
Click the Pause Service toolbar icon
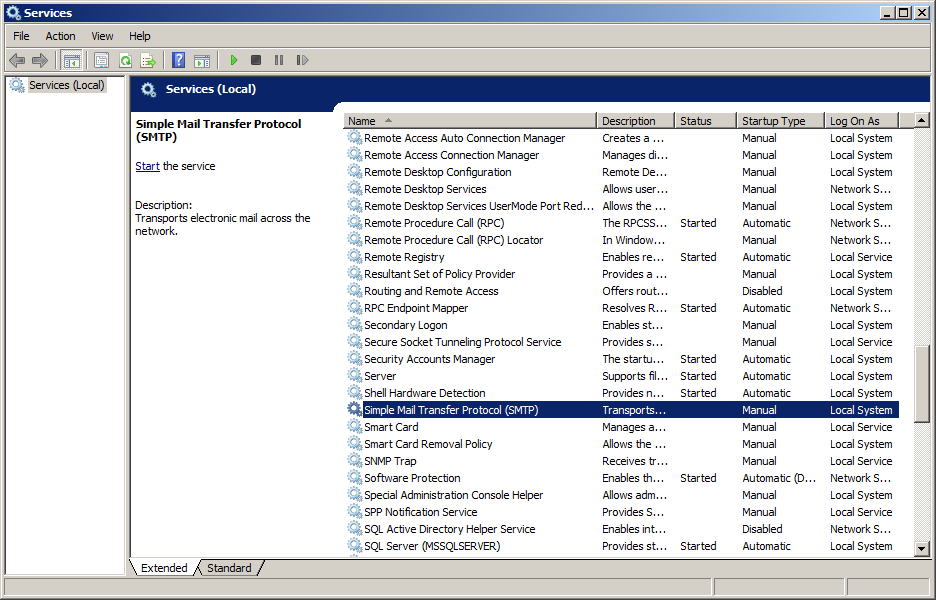(279, 61)
